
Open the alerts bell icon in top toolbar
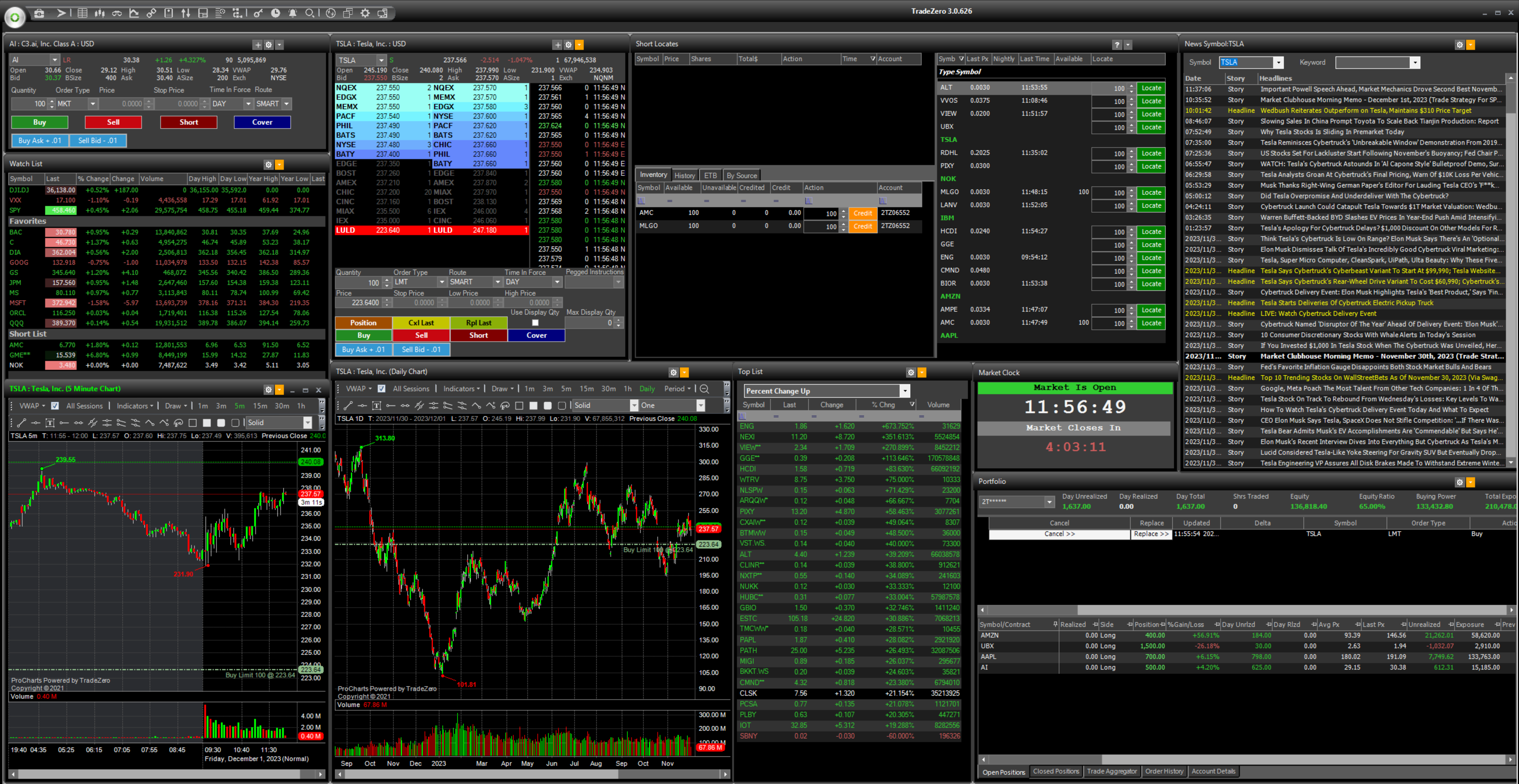pos(293,13)
